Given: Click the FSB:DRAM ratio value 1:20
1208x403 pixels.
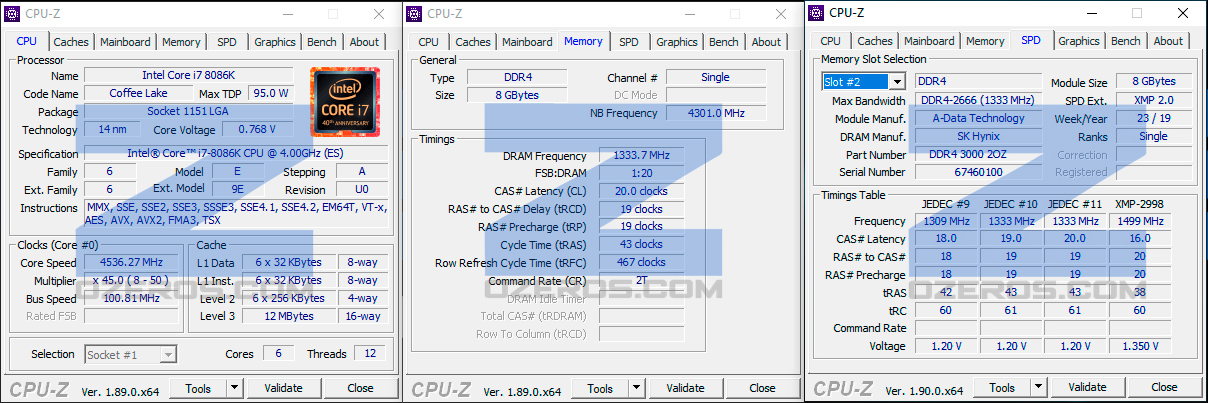Looking at the screenshot, I should (x=642, y=174).
